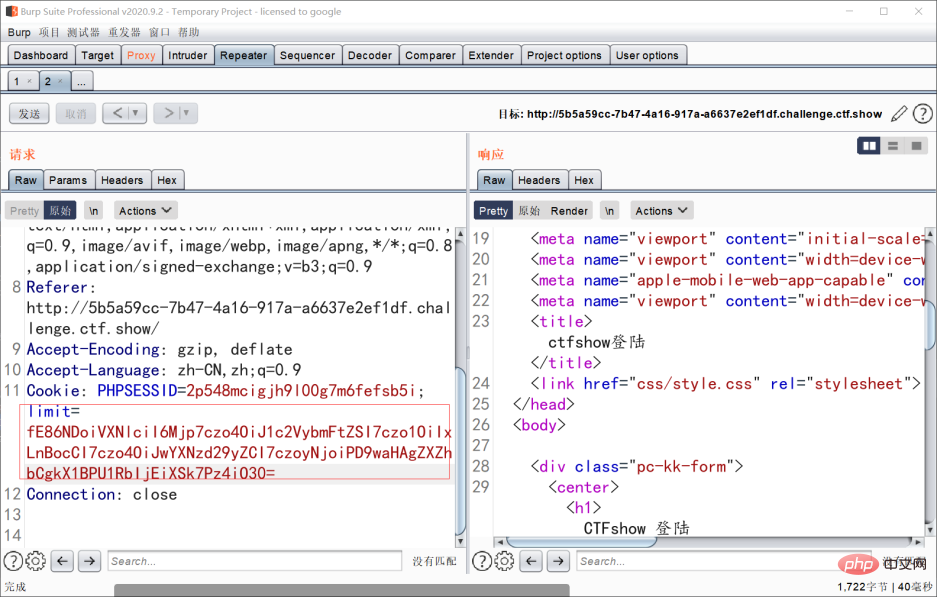Select Render view in response pane
Image resolution: width=937 pixels, height=597 pixels.
click(569, 211)
